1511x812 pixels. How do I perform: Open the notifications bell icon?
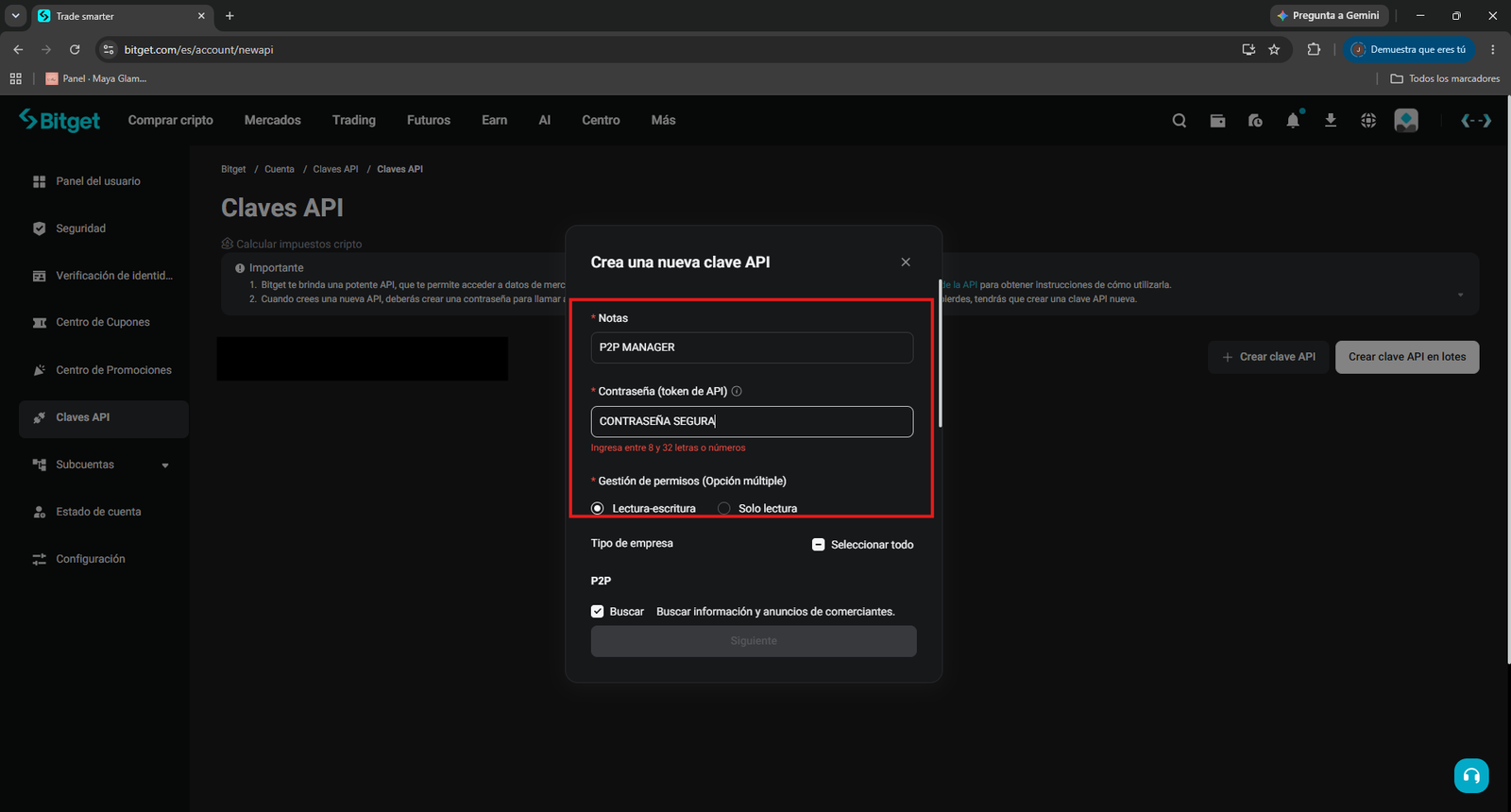1293,120
